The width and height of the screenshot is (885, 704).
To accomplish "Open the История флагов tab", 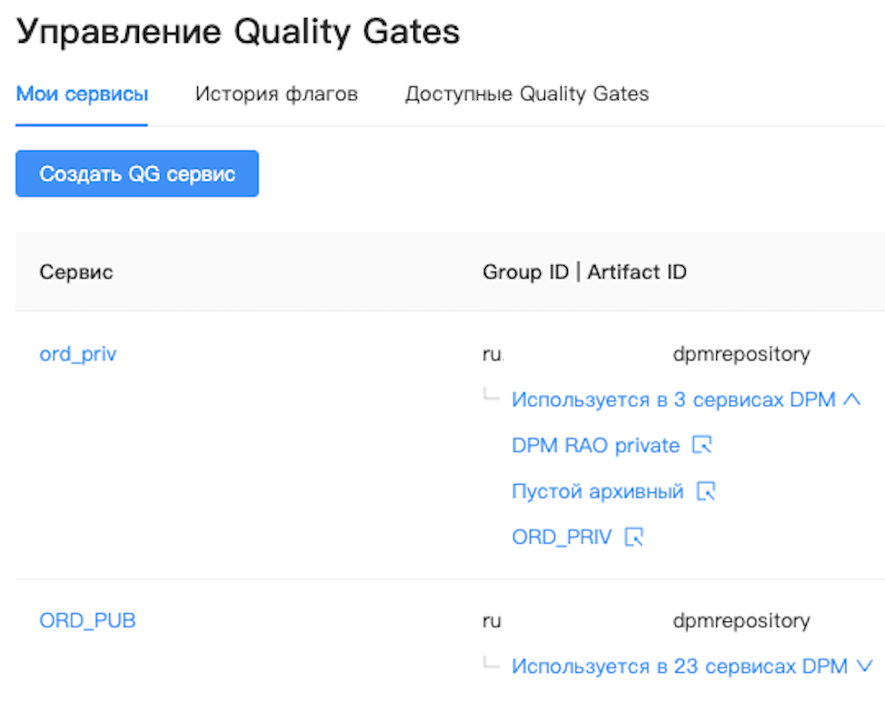I will point(276,95).
